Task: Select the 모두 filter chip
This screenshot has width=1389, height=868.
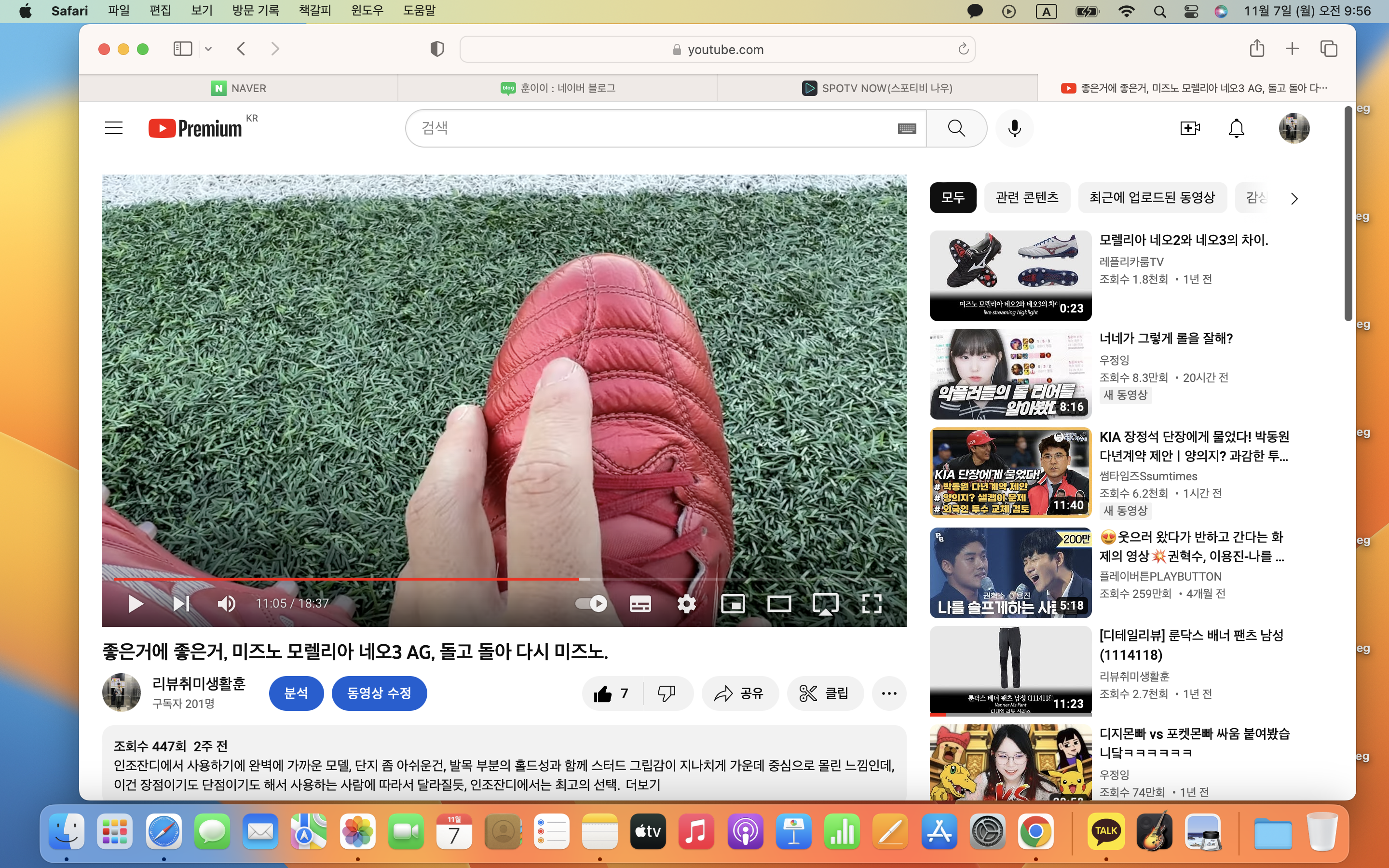Action: (x=953, y=198)
